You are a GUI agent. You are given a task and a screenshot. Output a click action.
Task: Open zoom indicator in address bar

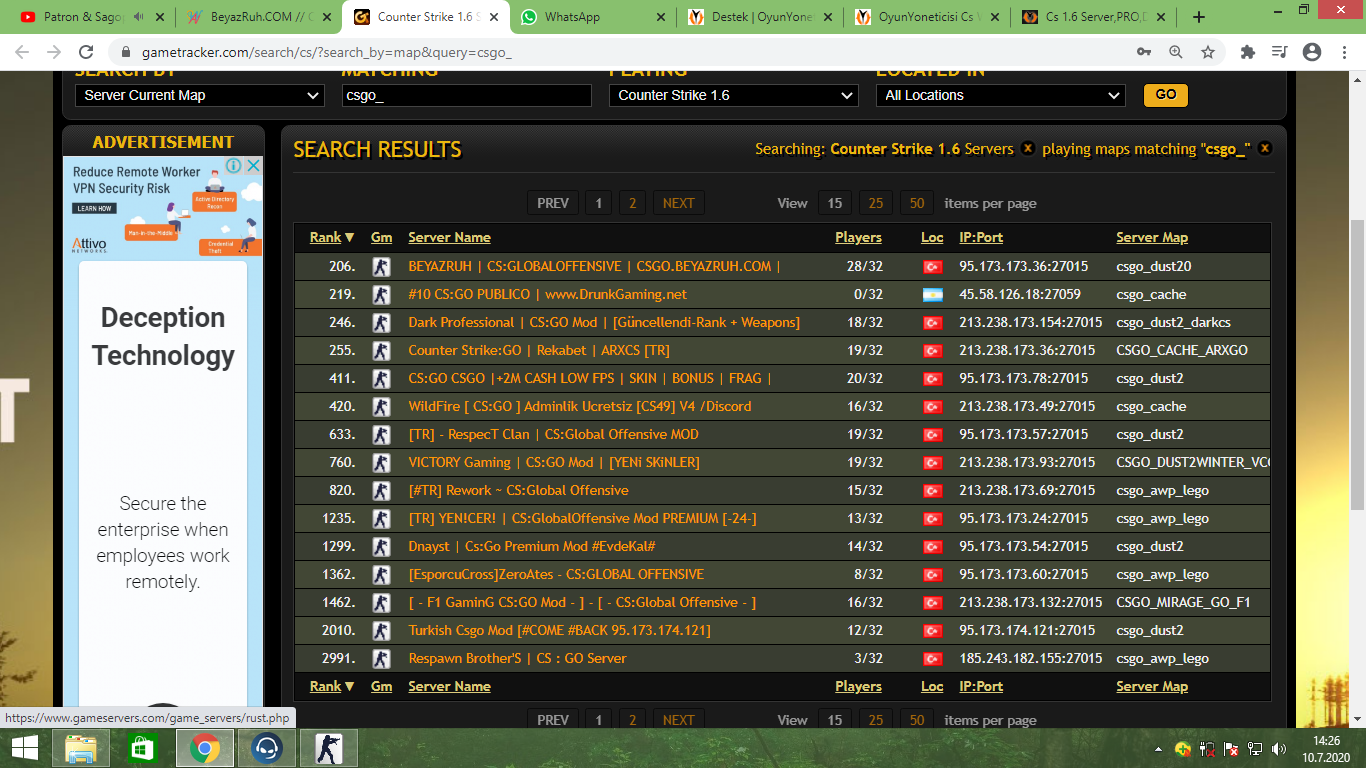(x=1176, y=52)
